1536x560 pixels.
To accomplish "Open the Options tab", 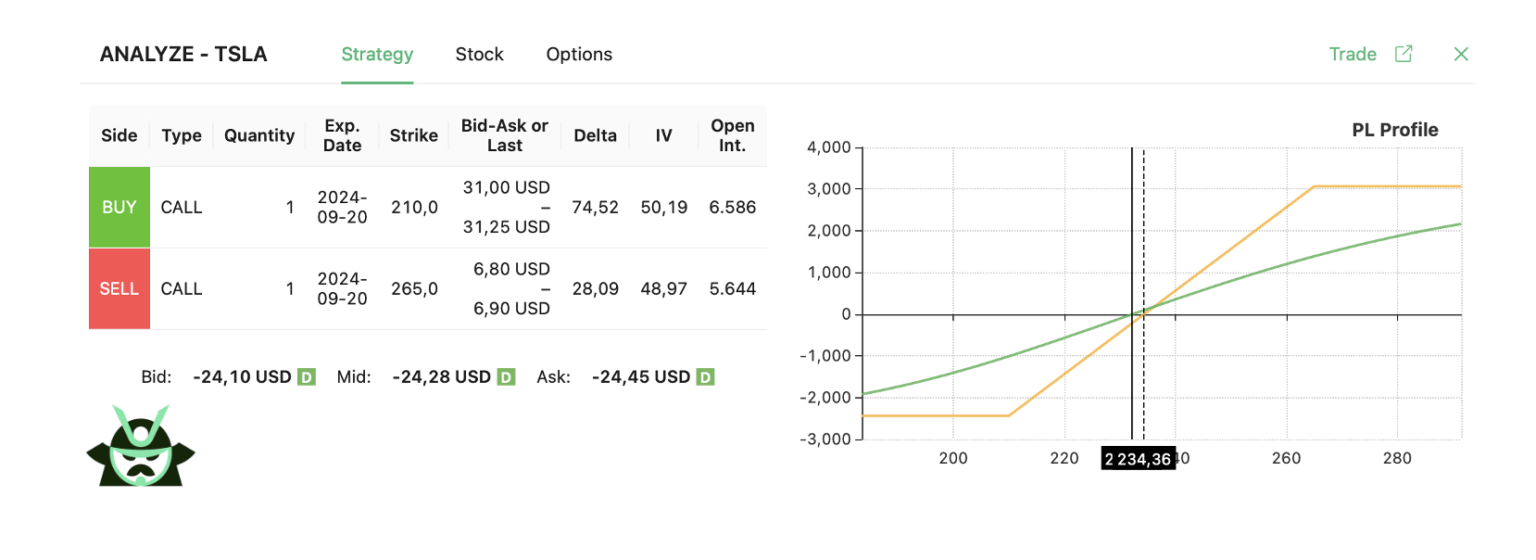I will (579, 54).
